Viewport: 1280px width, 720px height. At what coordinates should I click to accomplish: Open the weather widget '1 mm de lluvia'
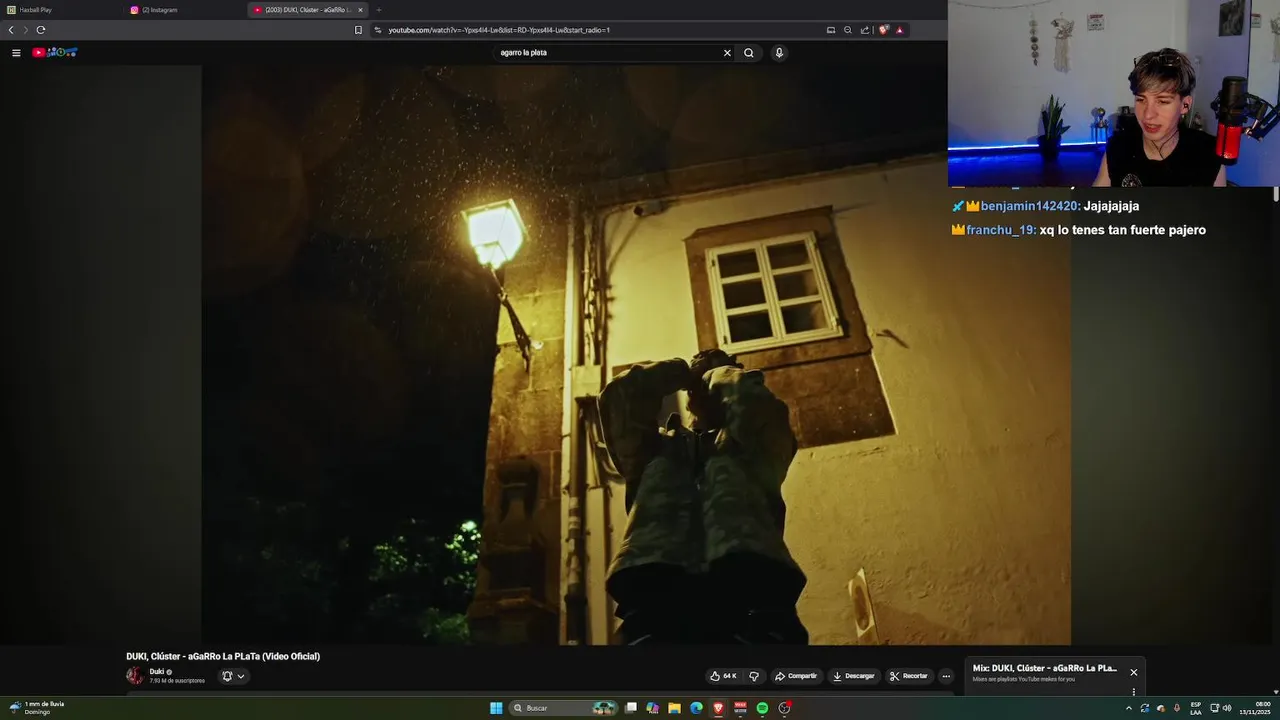tap(38, 708)
